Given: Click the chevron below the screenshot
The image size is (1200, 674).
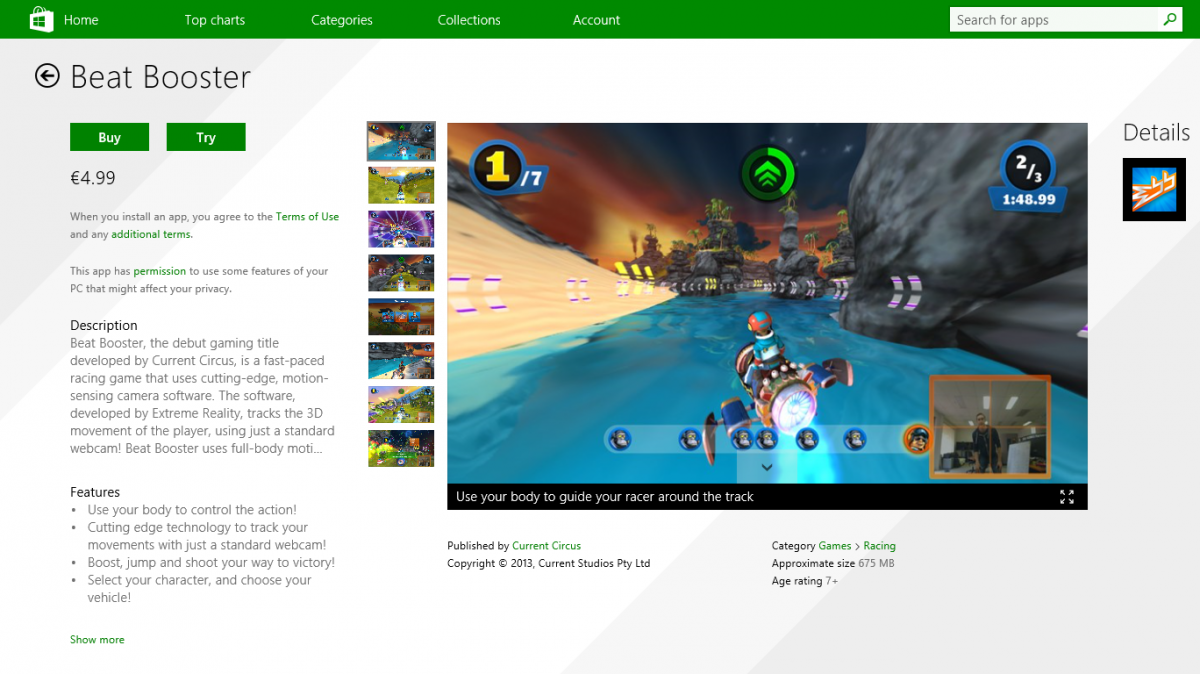Looking at the screenshot, I should pos(767,467).
